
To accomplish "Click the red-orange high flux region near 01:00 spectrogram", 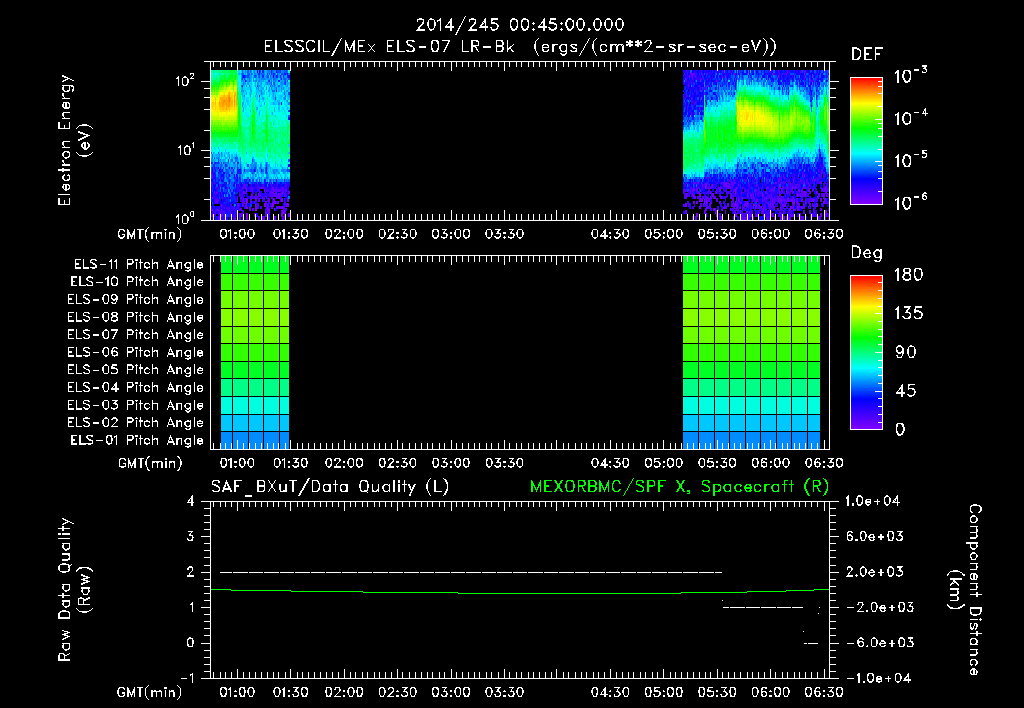I will point(226,102).
